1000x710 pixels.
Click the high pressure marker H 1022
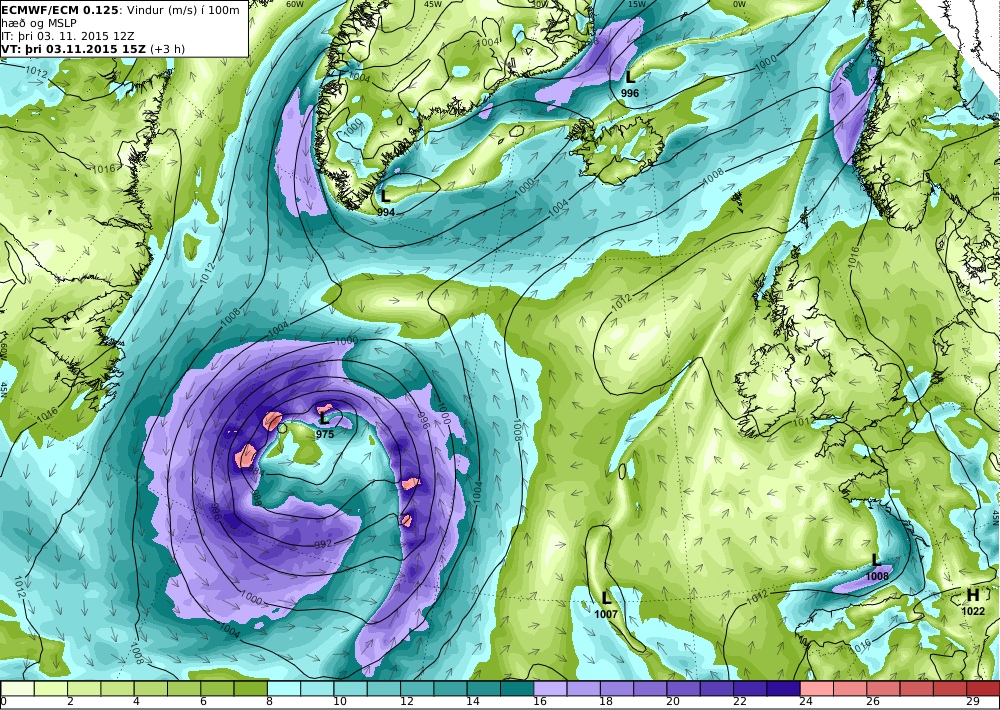click(x=973, y=602)
